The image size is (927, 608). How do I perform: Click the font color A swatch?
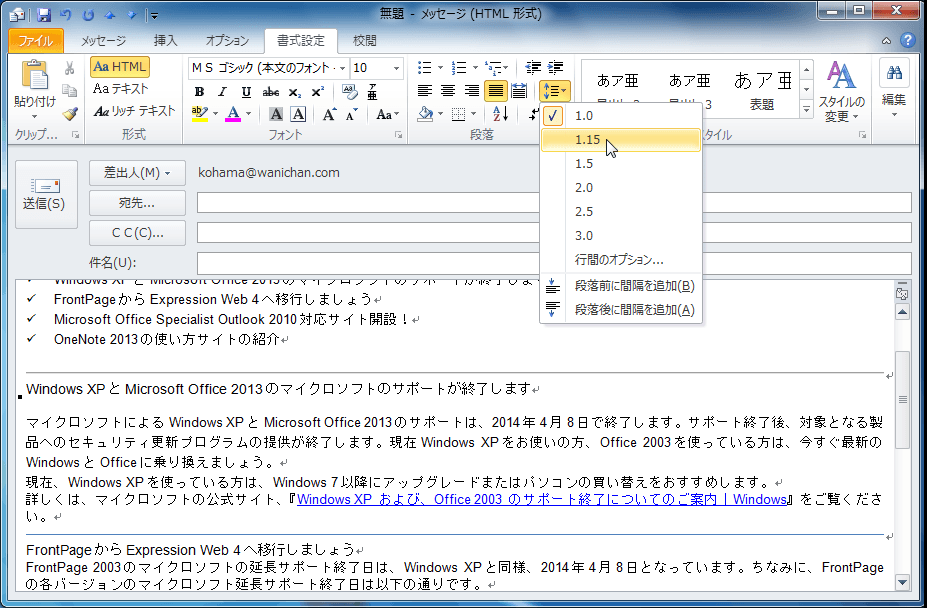click(x=233, y=114)
